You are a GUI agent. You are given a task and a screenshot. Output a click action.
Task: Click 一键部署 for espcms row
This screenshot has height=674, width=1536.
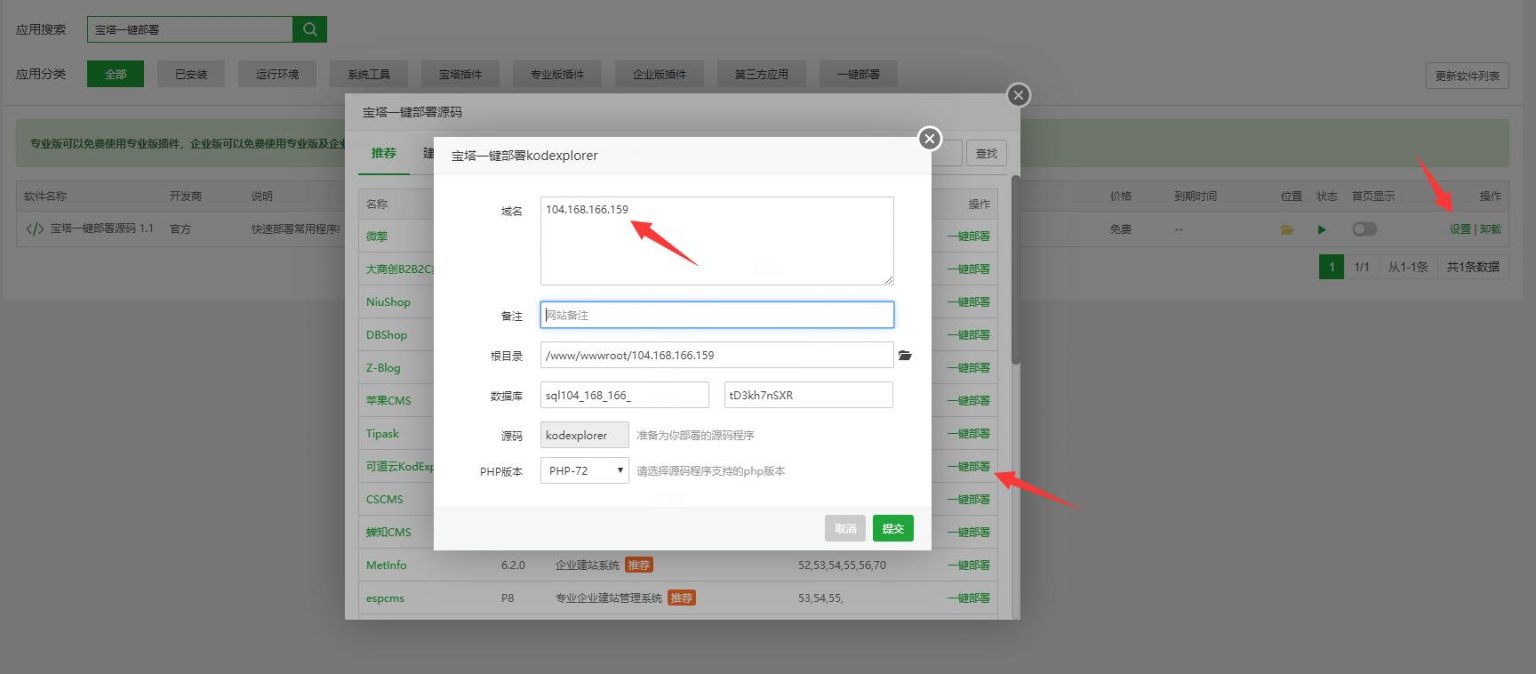(x=968, y=598)
